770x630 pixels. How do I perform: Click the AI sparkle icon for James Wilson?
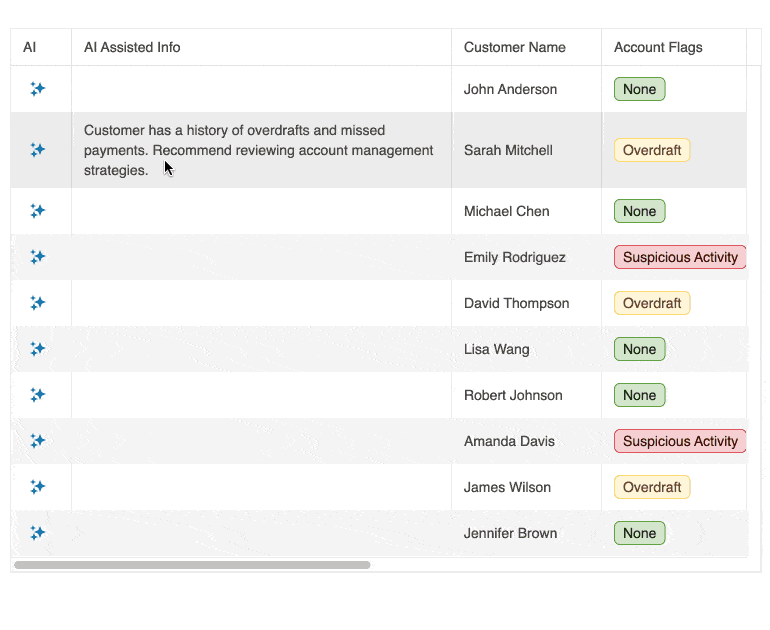pyautogui.click(x=38, y=487)
